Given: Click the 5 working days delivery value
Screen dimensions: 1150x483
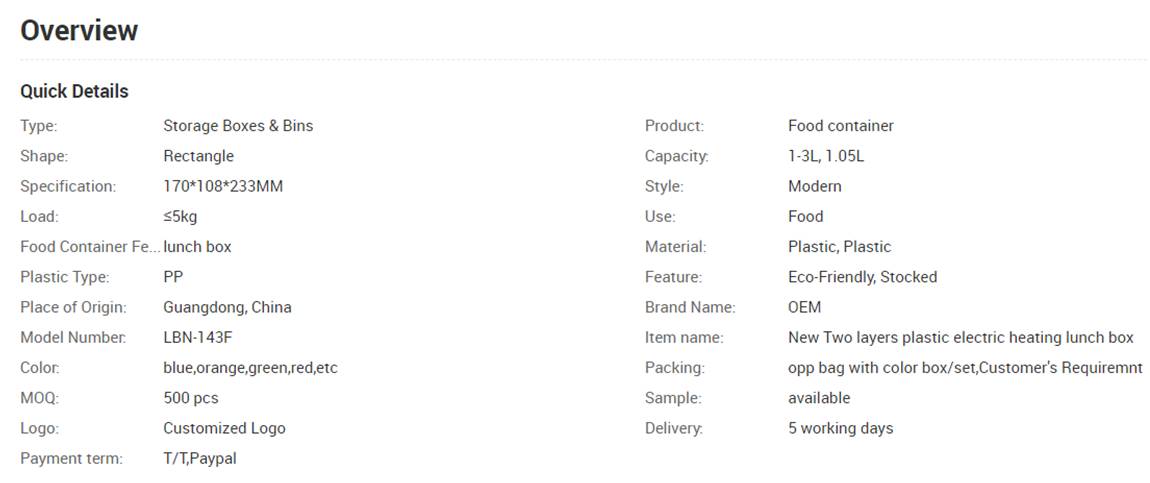Looking at the screenshot, I should (840, 428).
